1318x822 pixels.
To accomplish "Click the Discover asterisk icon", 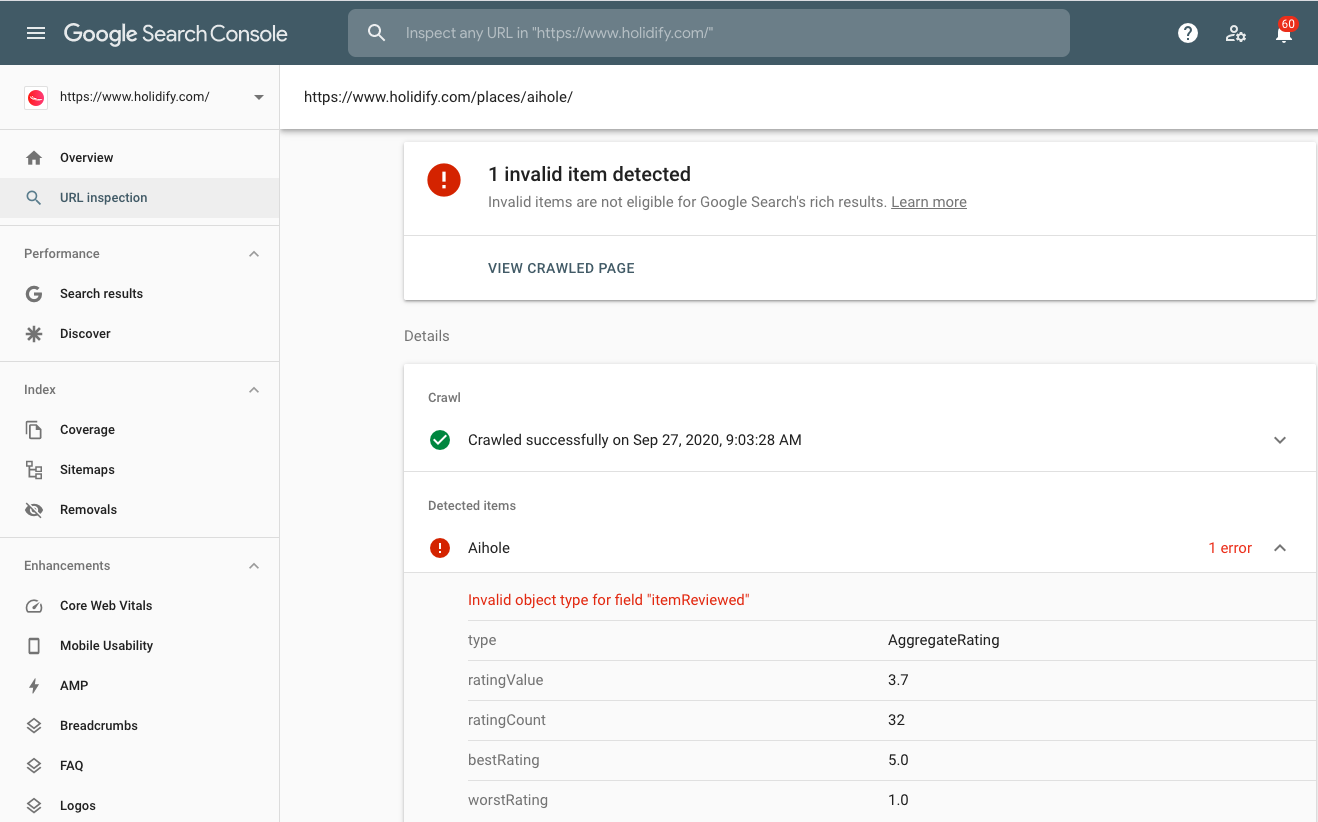I will pos(34,334).
